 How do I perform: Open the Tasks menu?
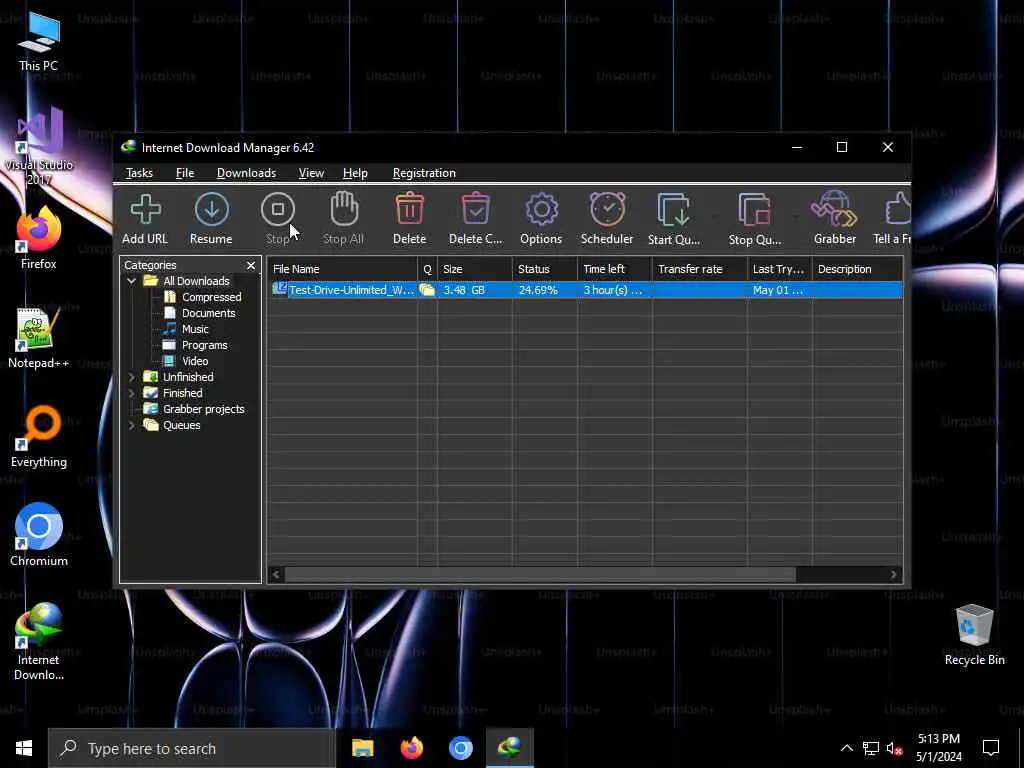coord(139,173)
